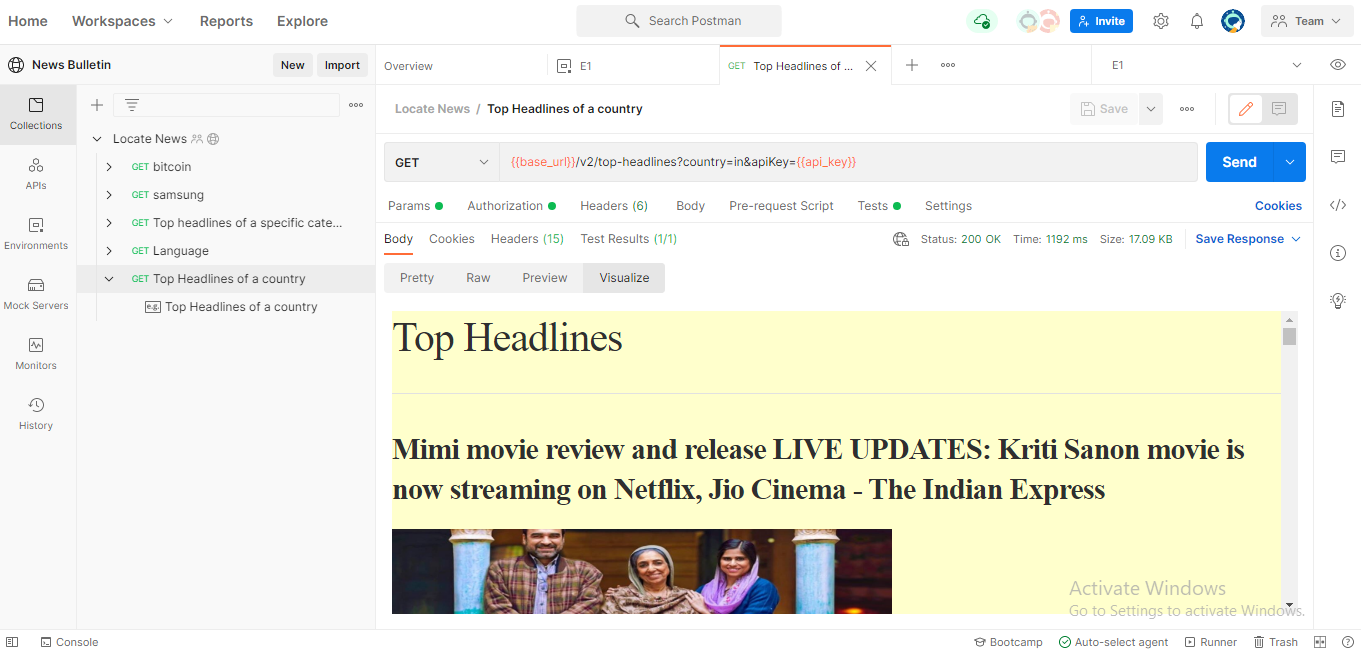Open the code snippet icon
This screenshot has height=654, width=1361.
tap(1338, 205)
